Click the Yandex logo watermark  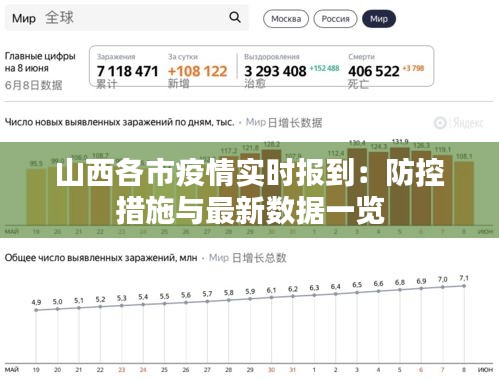coord(459,123)
